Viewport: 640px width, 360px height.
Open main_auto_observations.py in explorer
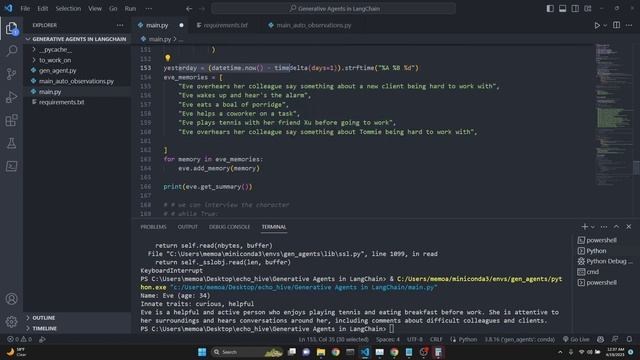[77, 81]
